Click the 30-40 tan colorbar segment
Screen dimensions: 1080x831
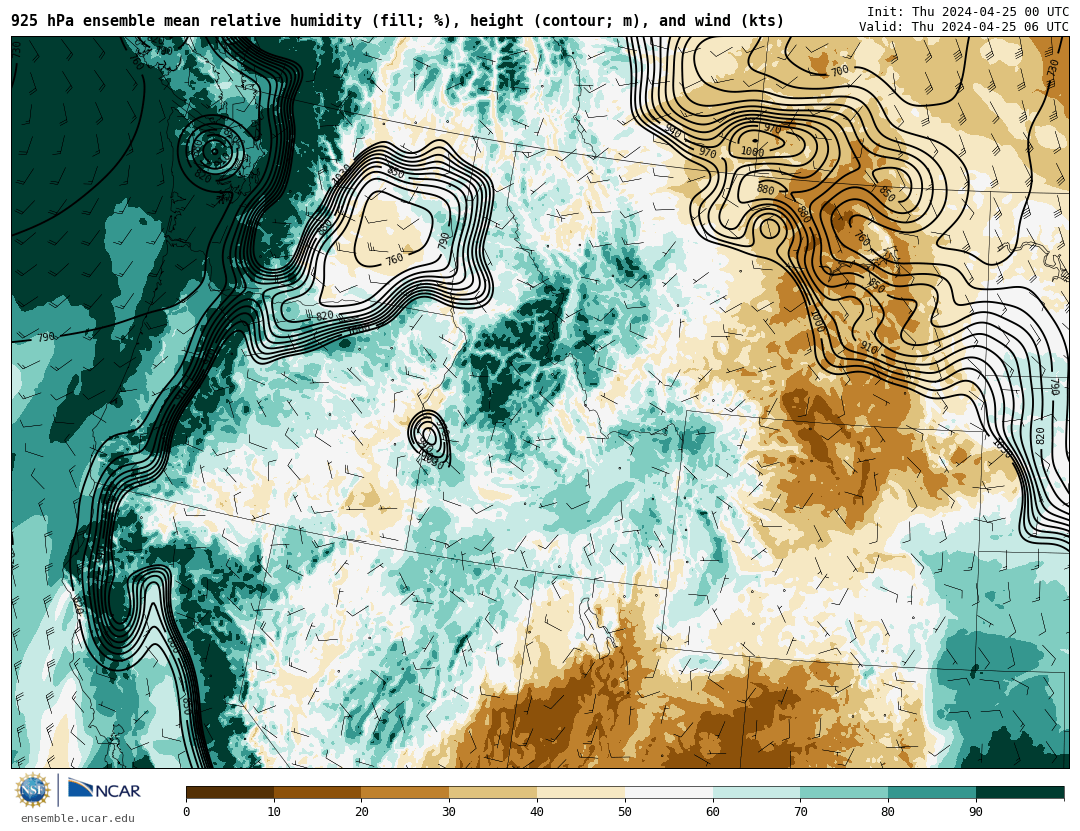[x=493, y=792]
